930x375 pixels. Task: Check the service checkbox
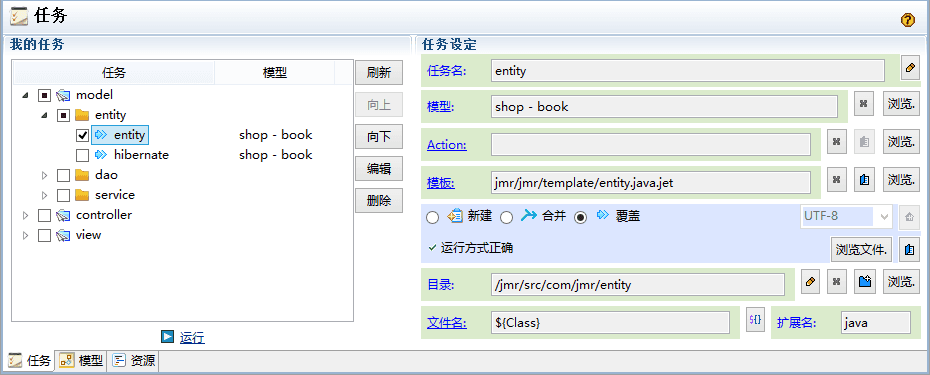coord(63,195)
